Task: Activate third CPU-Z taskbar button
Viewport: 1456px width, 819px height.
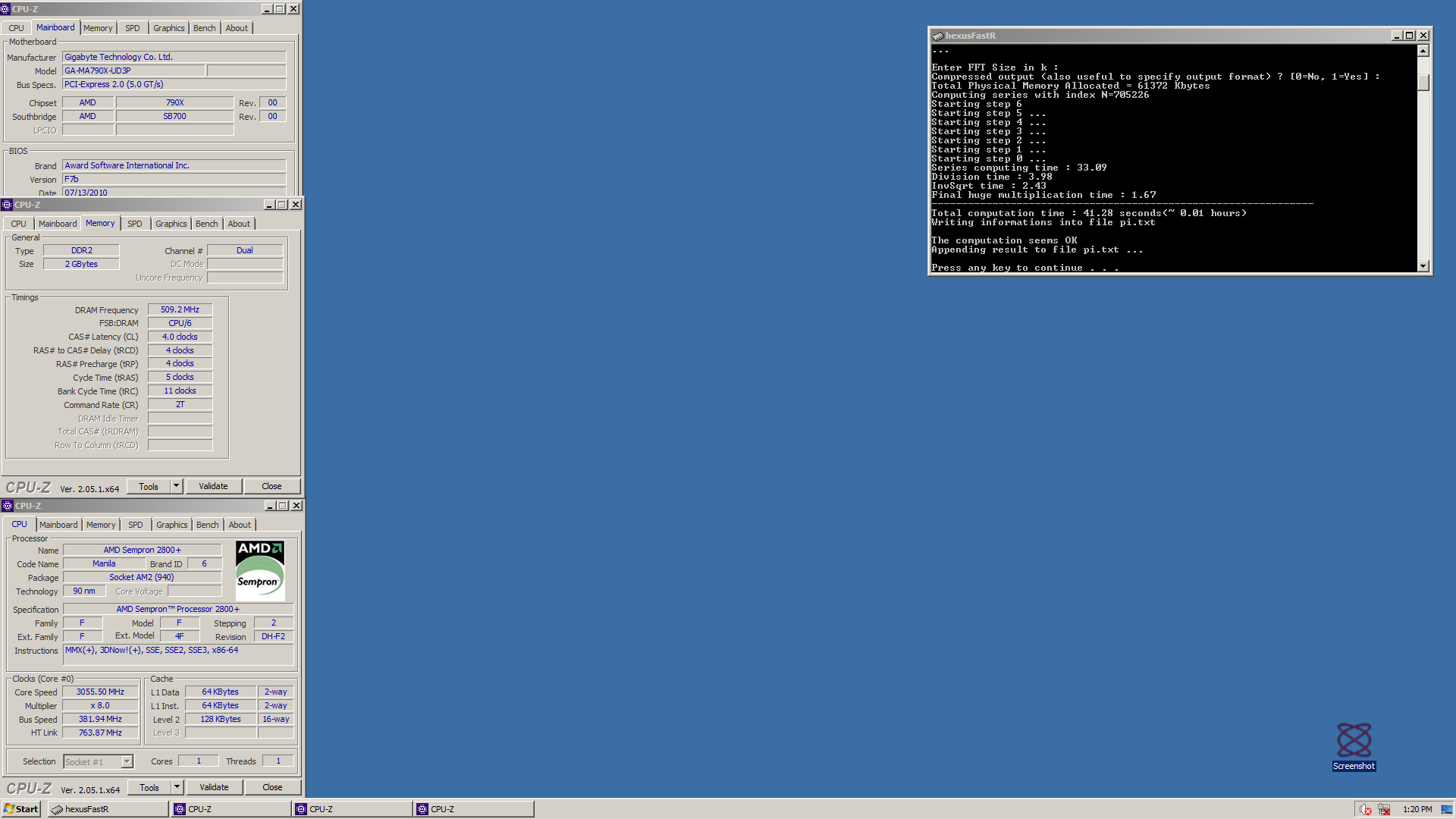Action: click(x=474, y=809)
